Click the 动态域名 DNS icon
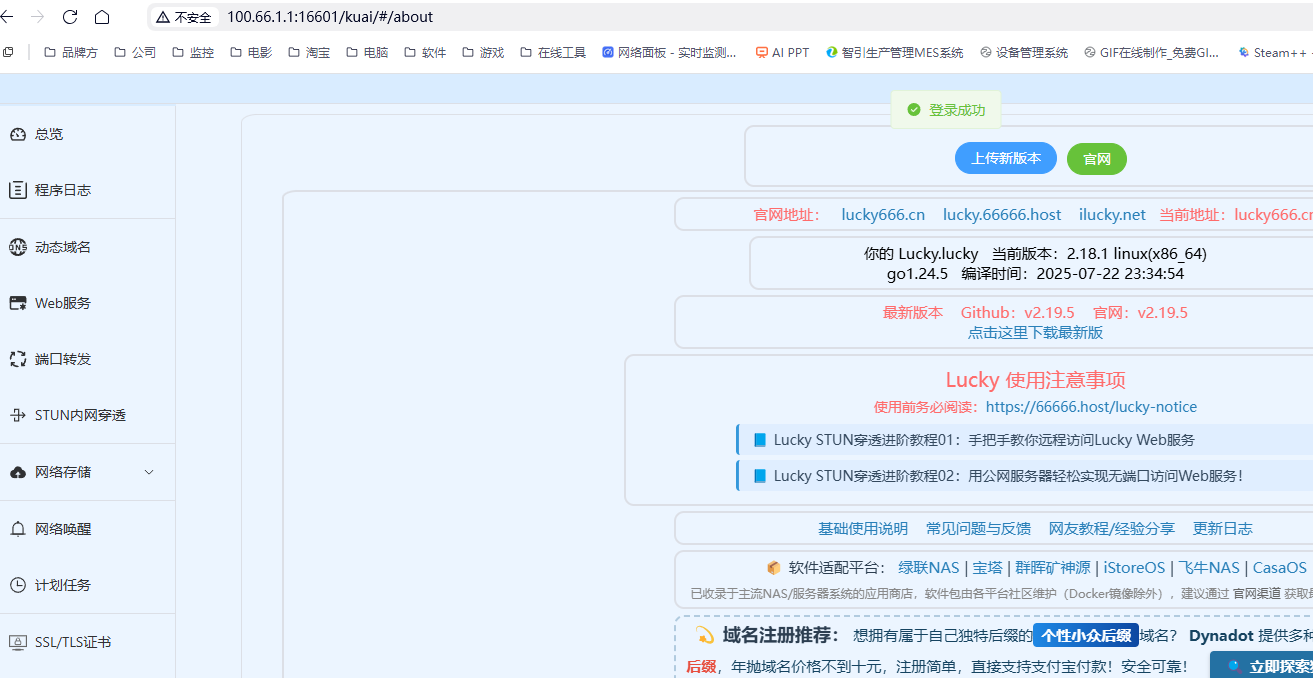This screenshot has height=678, width=1313. click(x=18, y=247)
